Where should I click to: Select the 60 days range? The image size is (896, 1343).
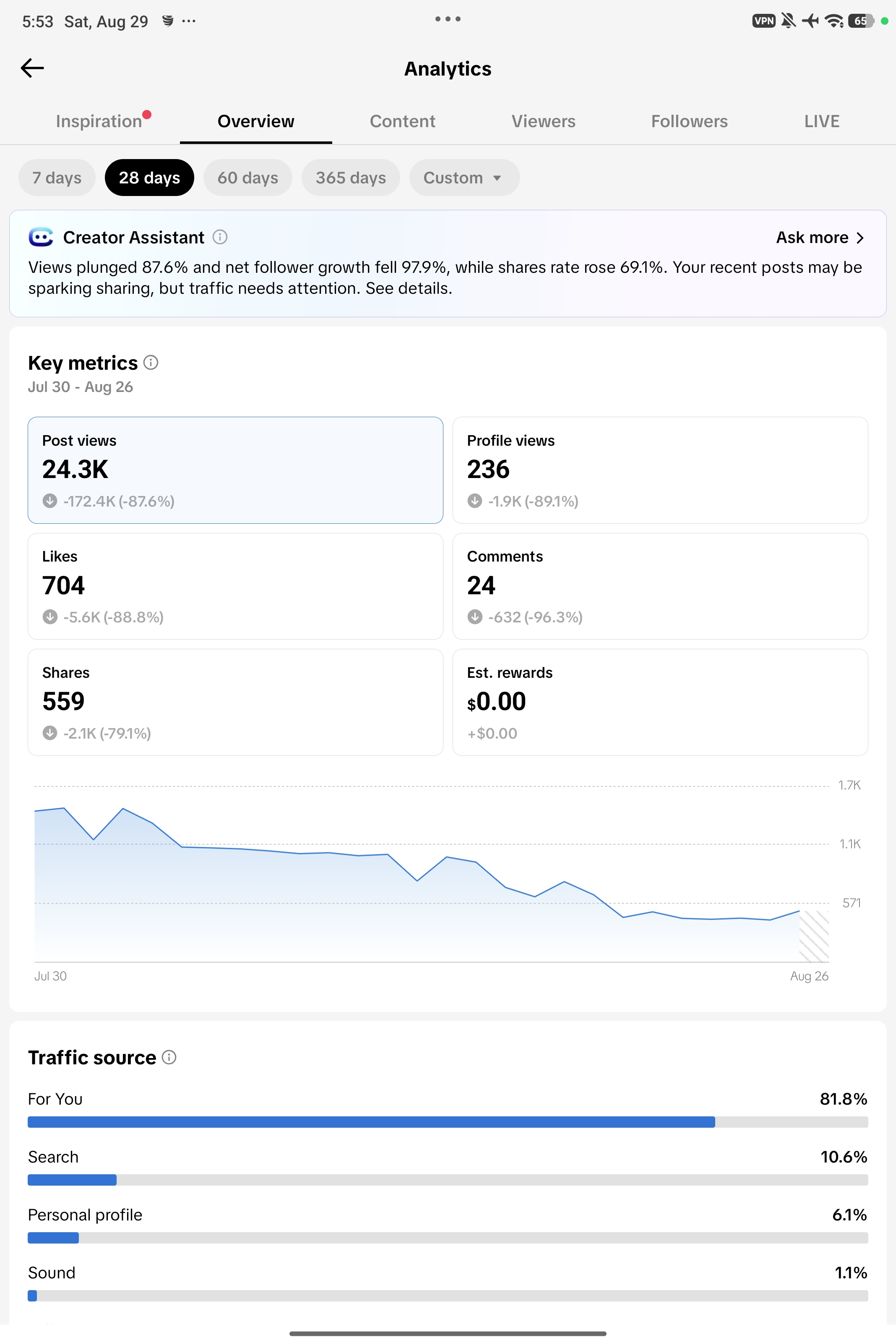coord(247,178)
